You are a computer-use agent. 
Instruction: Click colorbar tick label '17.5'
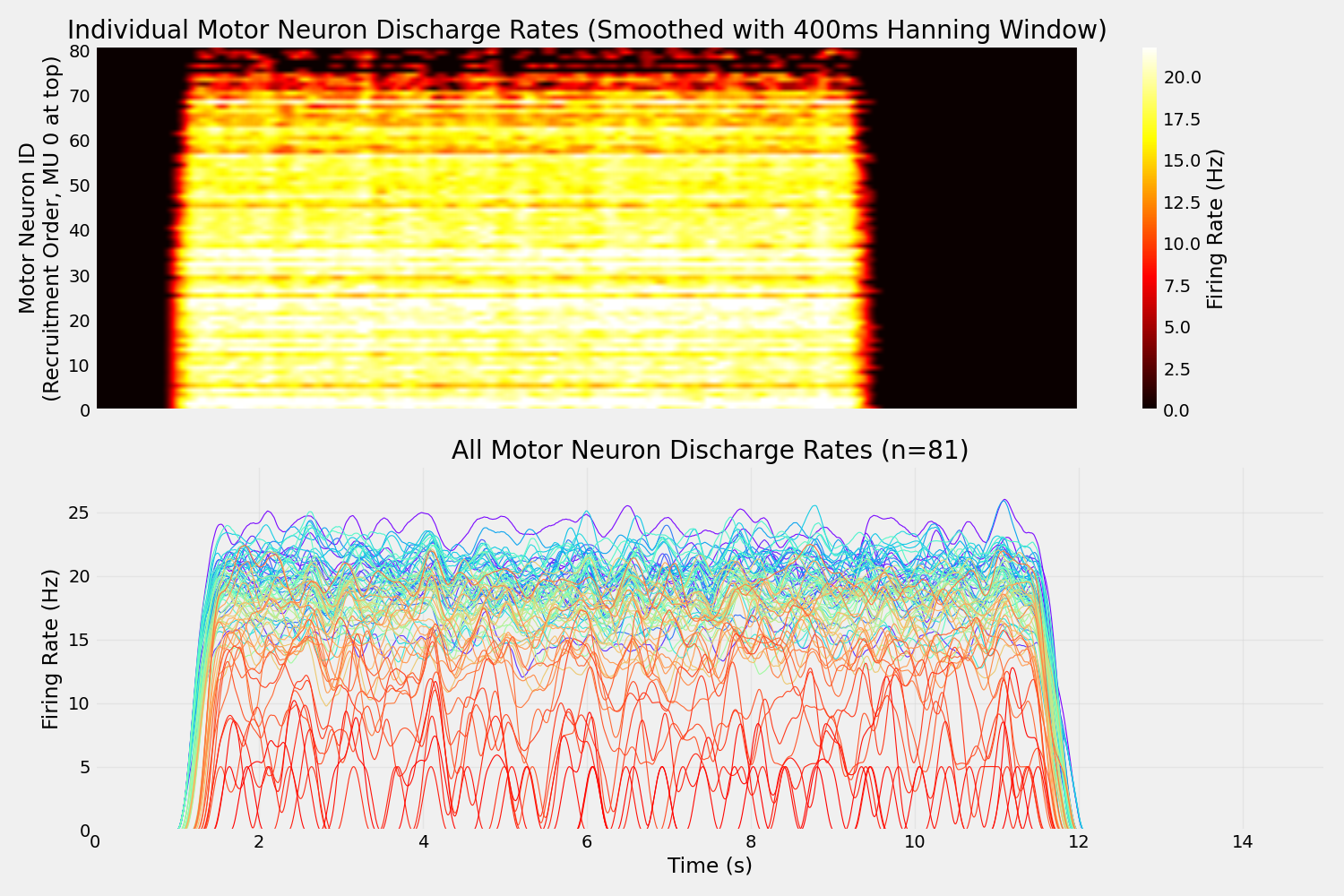(x=1183, y=120)
